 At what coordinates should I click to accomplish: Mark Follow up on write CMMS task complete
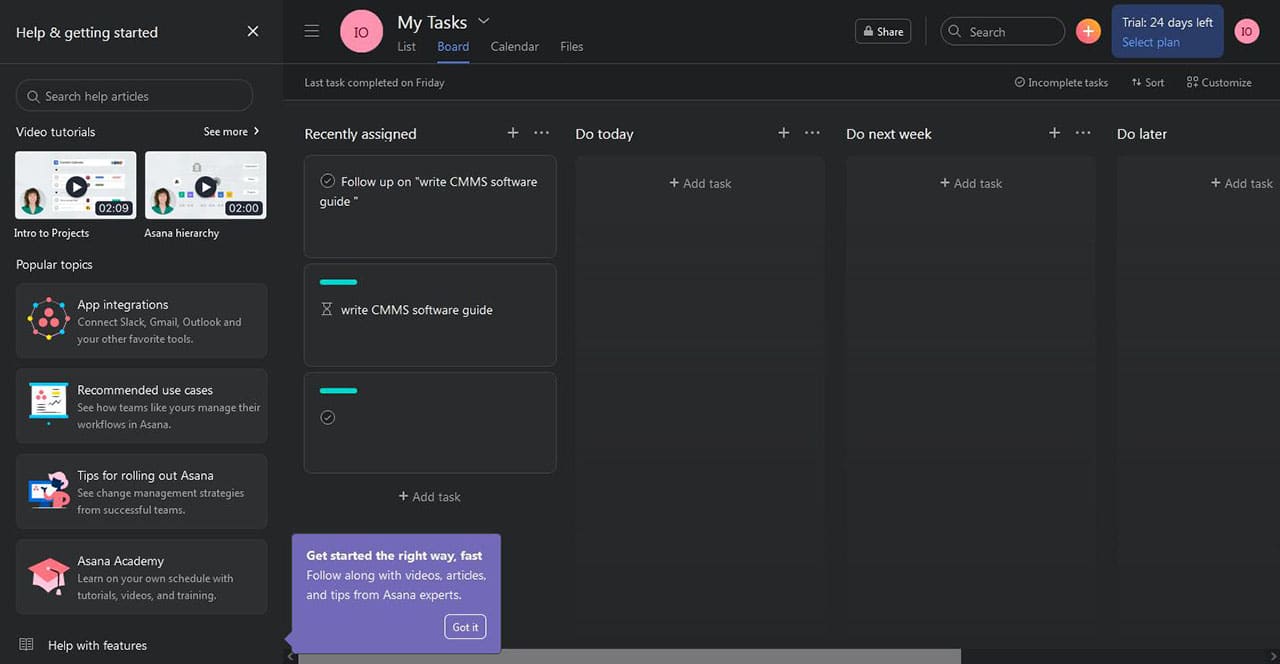point(327,181)
